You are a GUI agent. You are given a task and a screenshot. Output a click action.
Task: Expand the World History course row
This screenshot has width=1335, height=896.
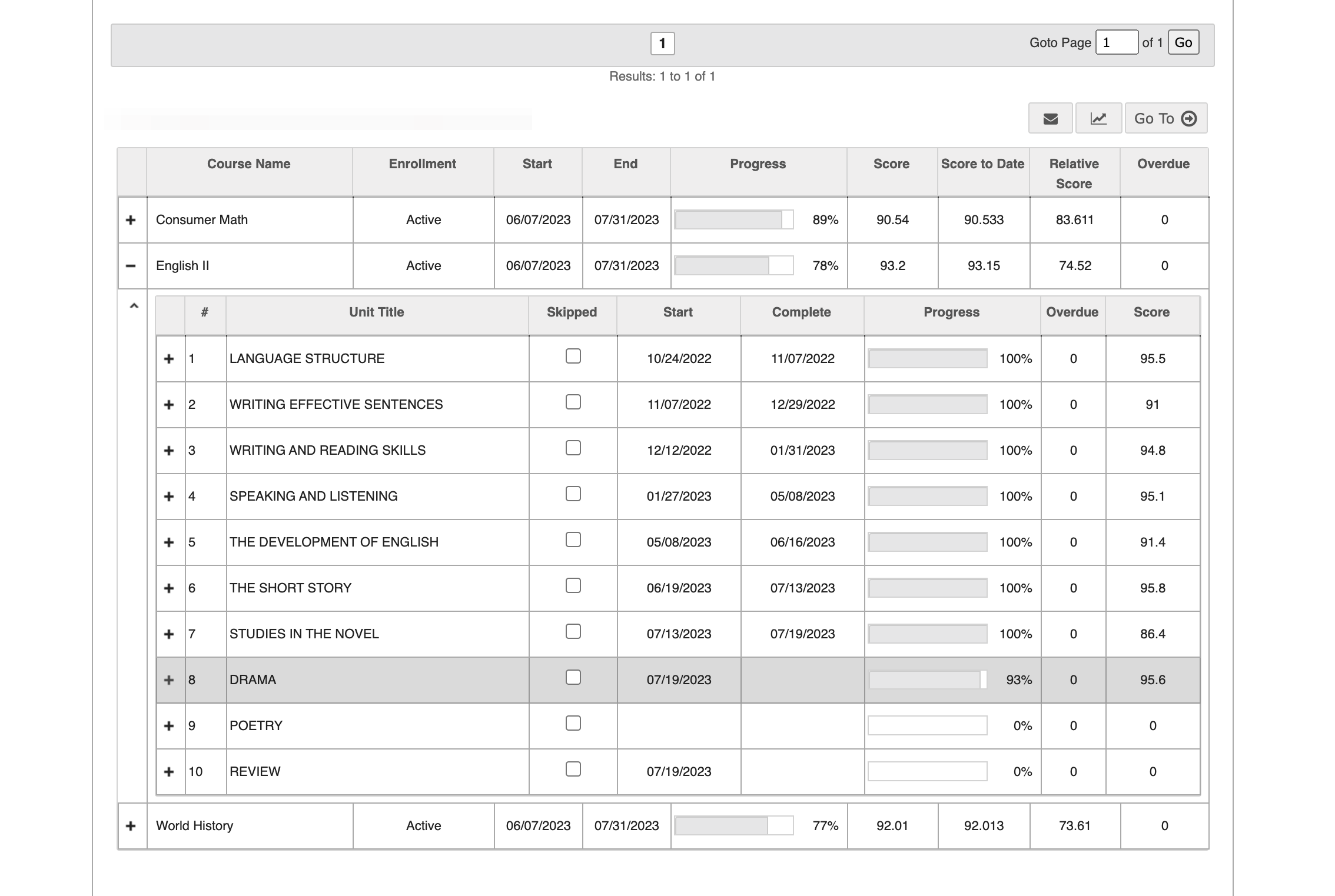coord(131,826)
